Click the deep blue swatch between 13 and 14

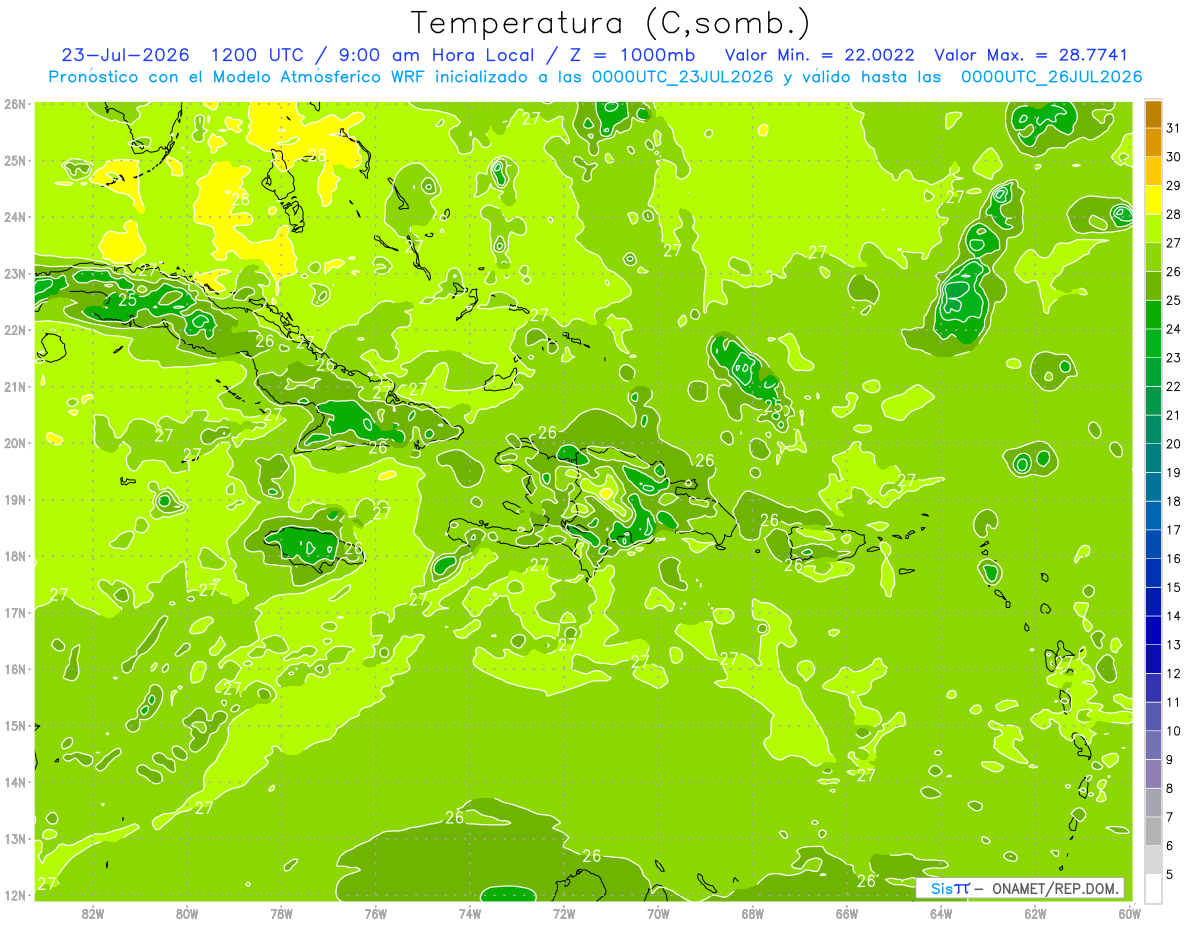(x=1154, y=631)
